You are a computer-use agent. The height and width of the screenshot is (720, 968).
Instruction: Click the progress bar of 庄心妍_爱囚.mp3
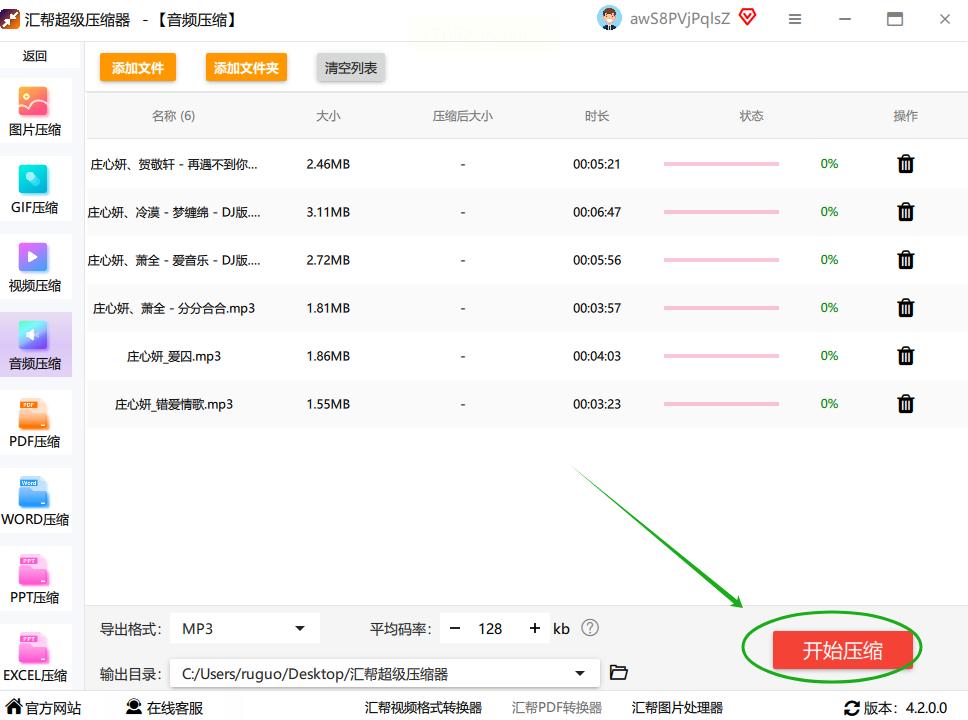coord(721,356)
